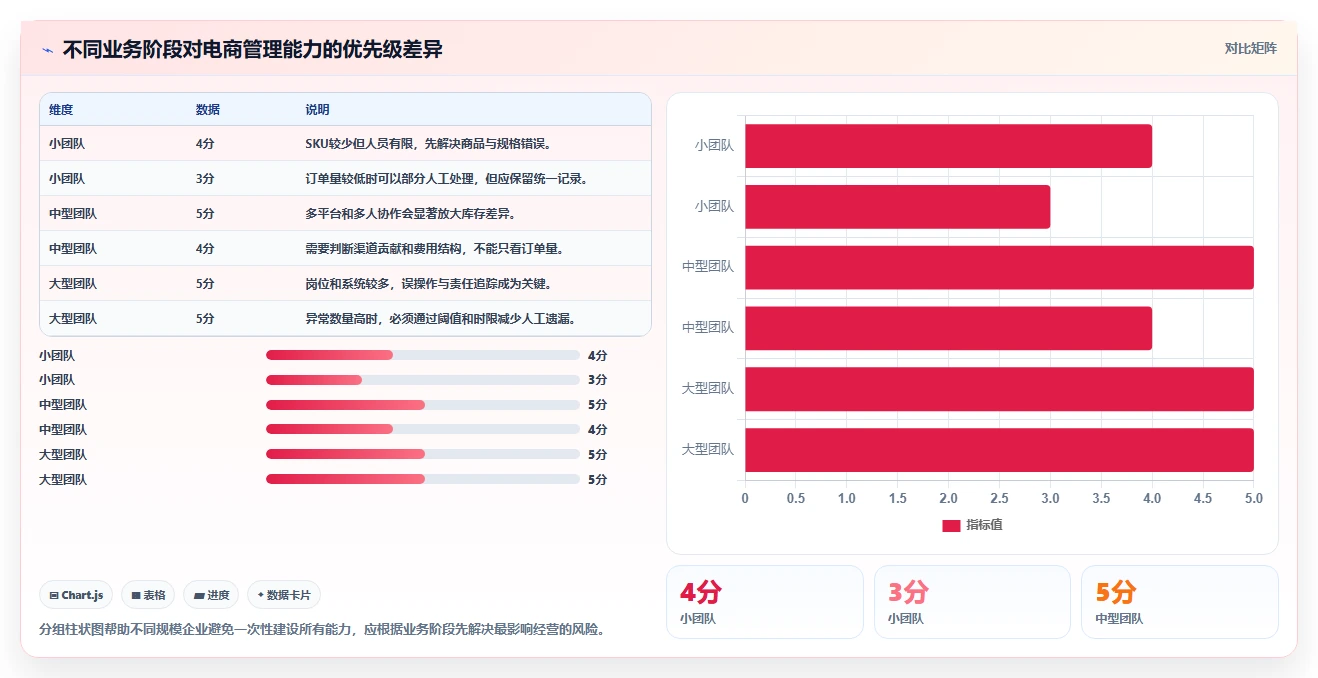
Task: Click the x-axis tick label 5.0
Action: [1253, 498]
